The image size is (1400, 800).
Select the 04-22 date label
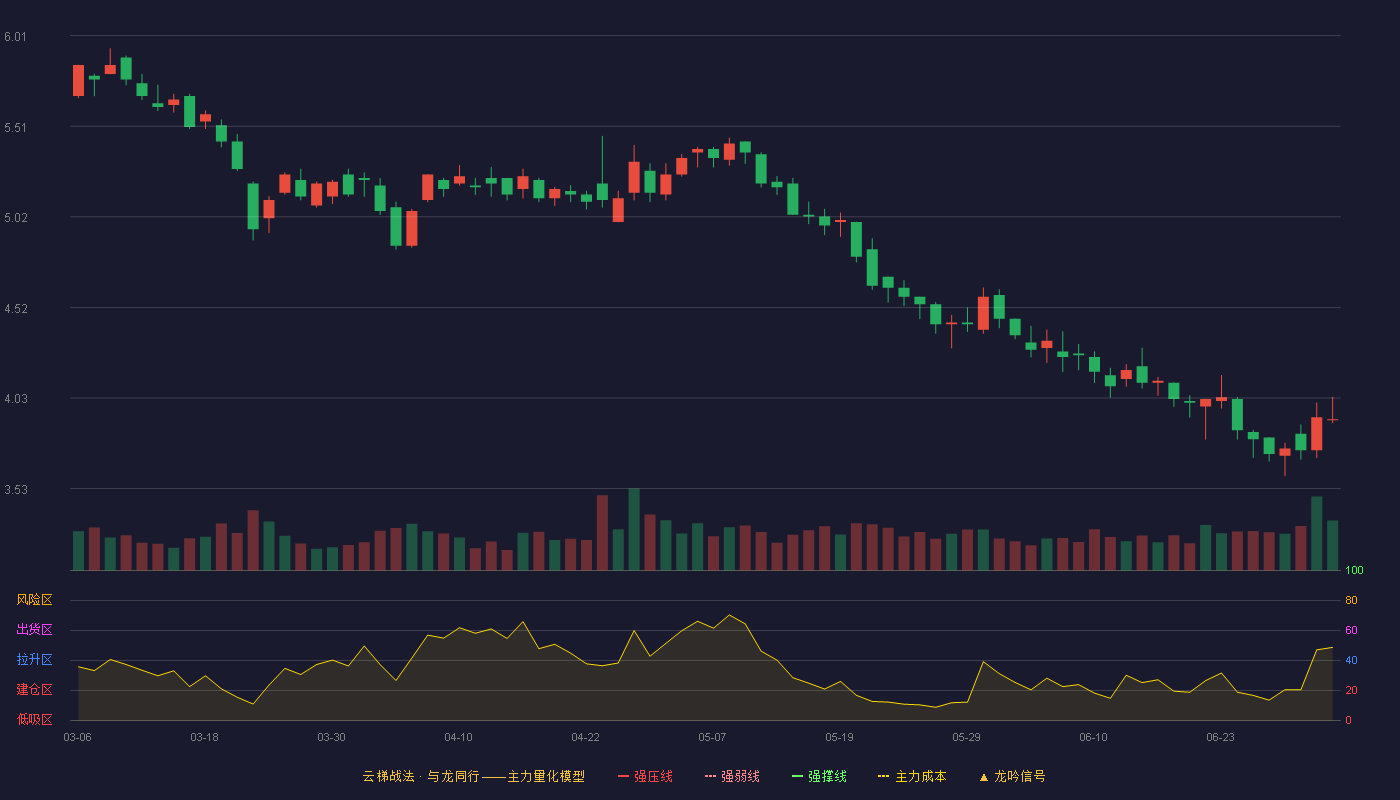coord(585,737)
